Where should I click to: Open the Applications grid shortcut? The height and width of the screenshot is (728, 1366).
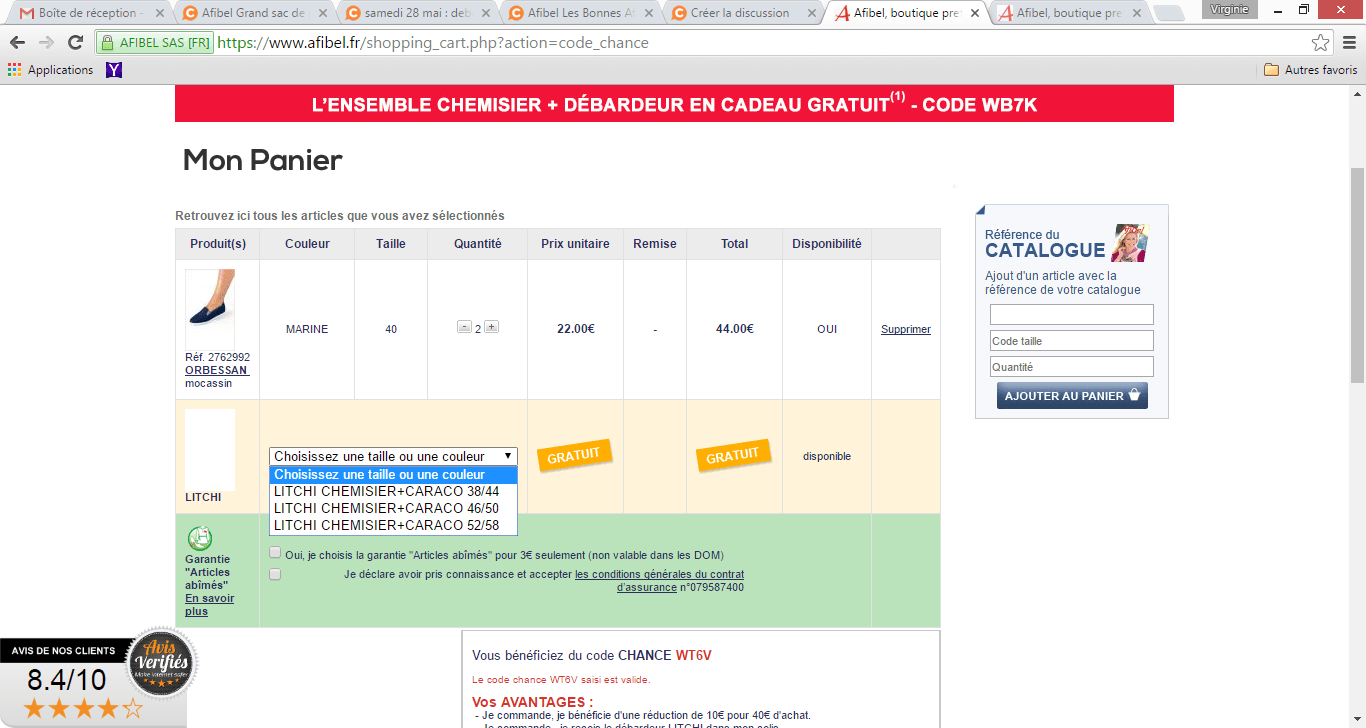(x=50, y=70)
